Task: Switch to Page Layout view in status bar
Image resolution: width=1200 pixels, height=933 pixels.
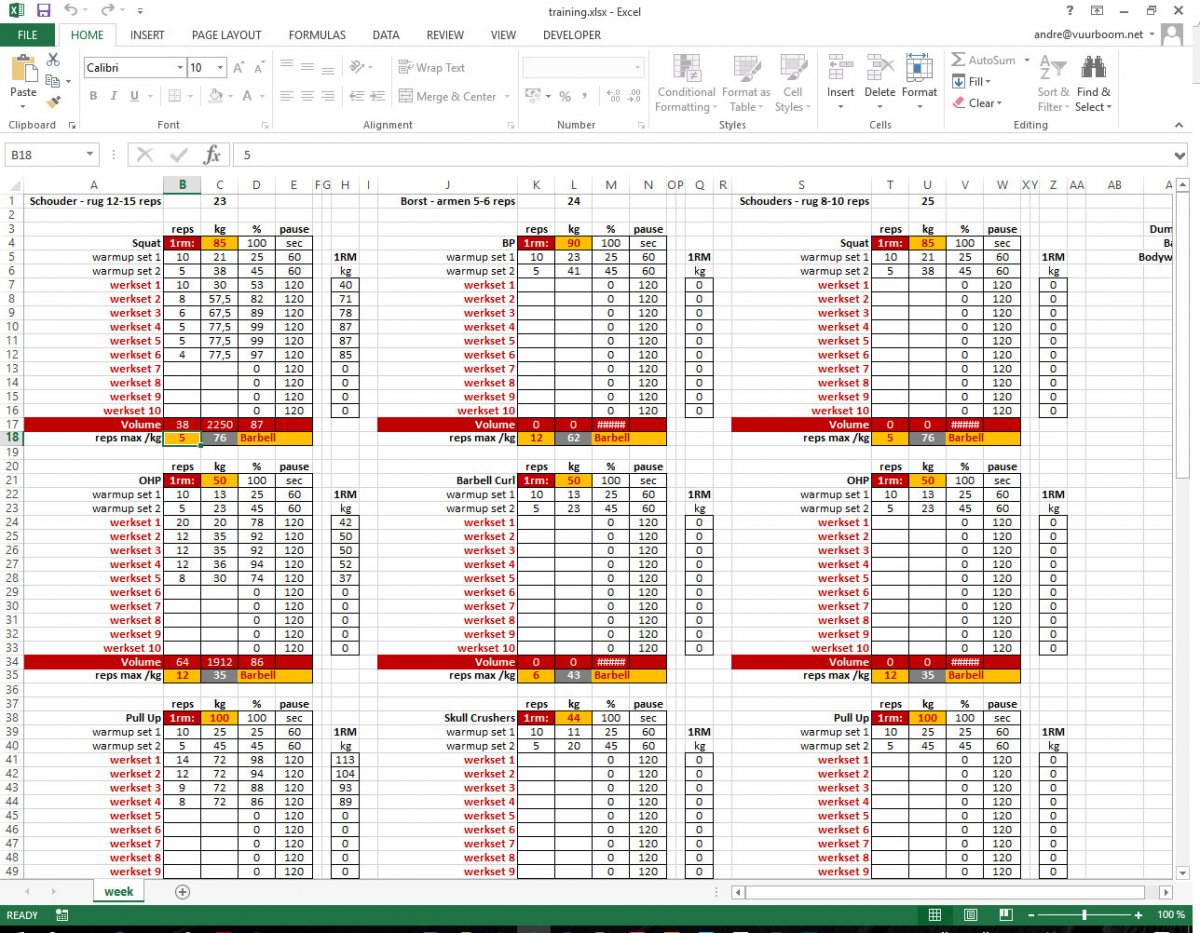Action: click(969, 915)
